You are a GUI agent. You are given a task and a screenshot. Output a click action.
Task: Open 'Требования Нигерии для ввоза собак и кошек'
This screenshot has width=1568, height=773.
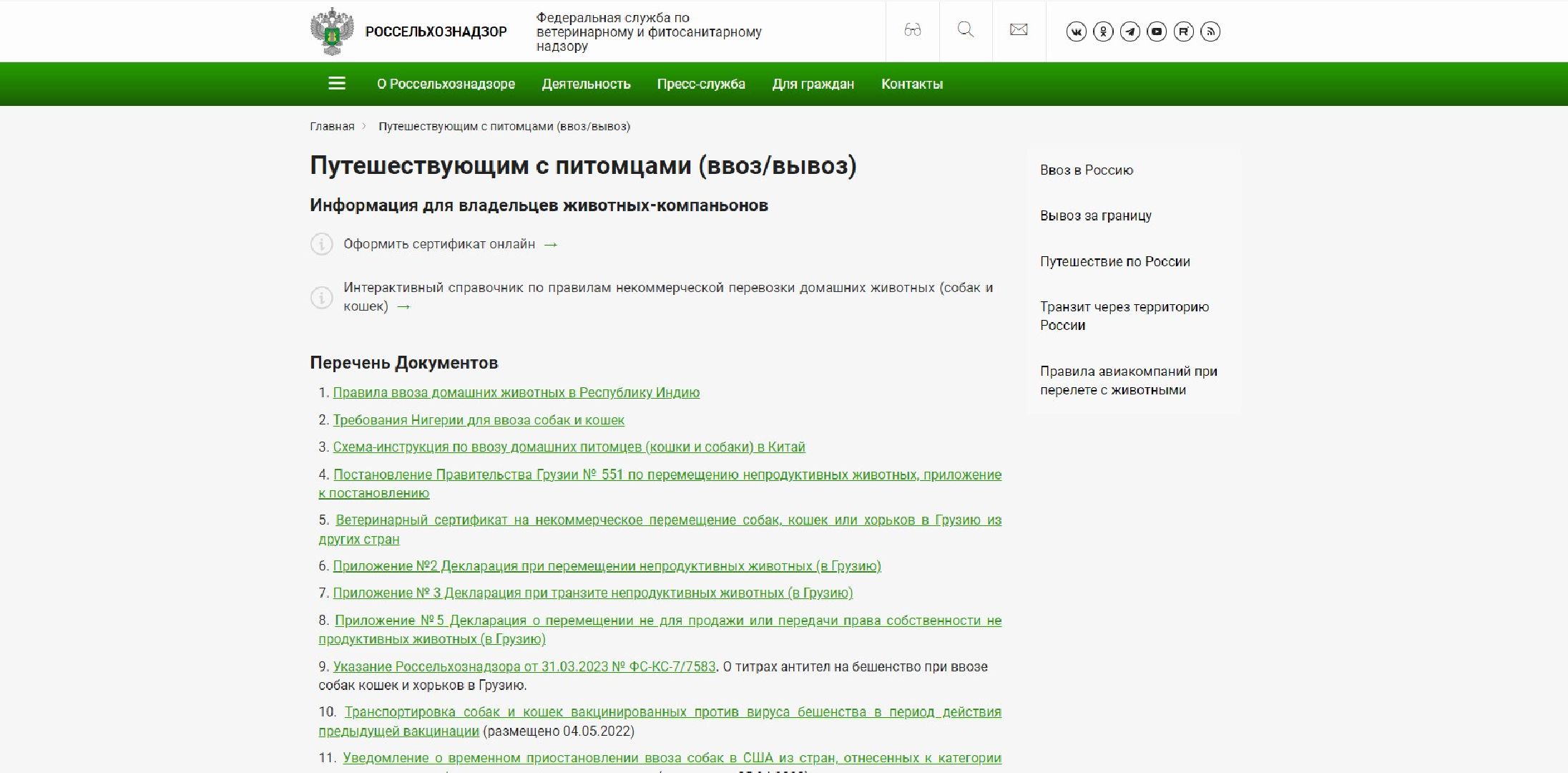(478, 420)
